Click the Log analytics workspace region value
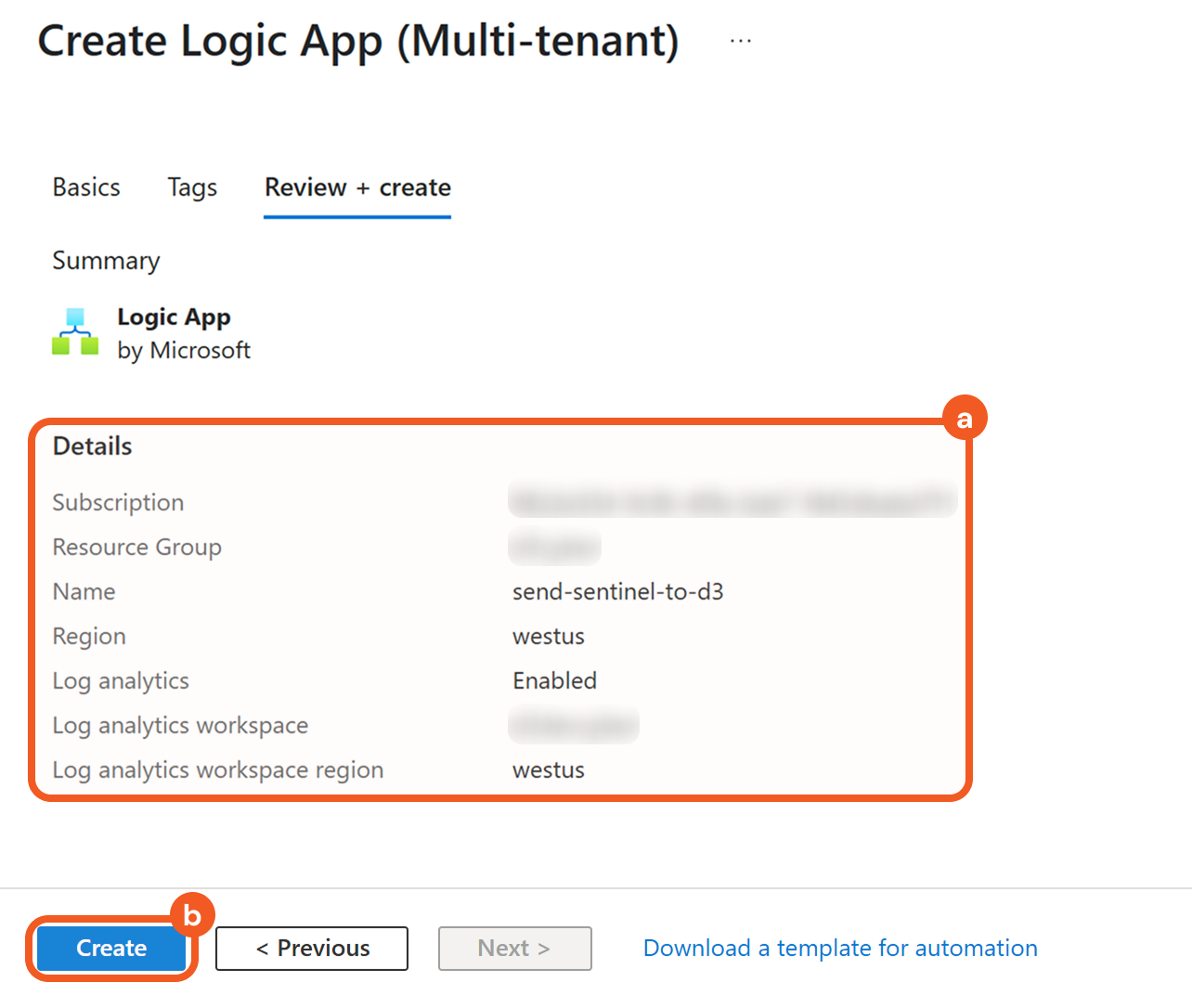This screenshot has height=1008, width=1192. tap(549, 770)
